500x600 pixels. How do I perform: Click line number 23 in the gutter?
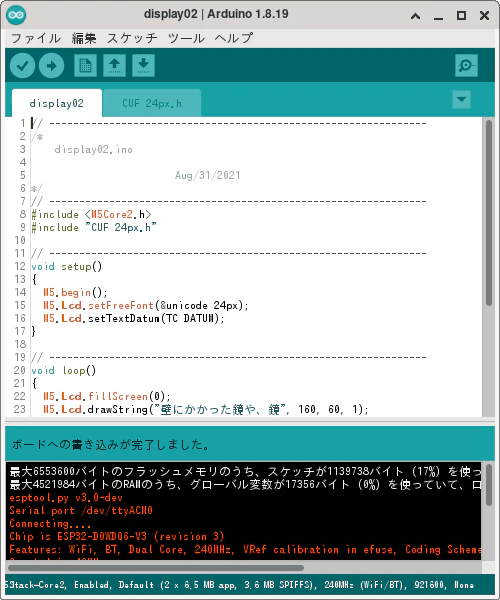click(x=20, y=409)
